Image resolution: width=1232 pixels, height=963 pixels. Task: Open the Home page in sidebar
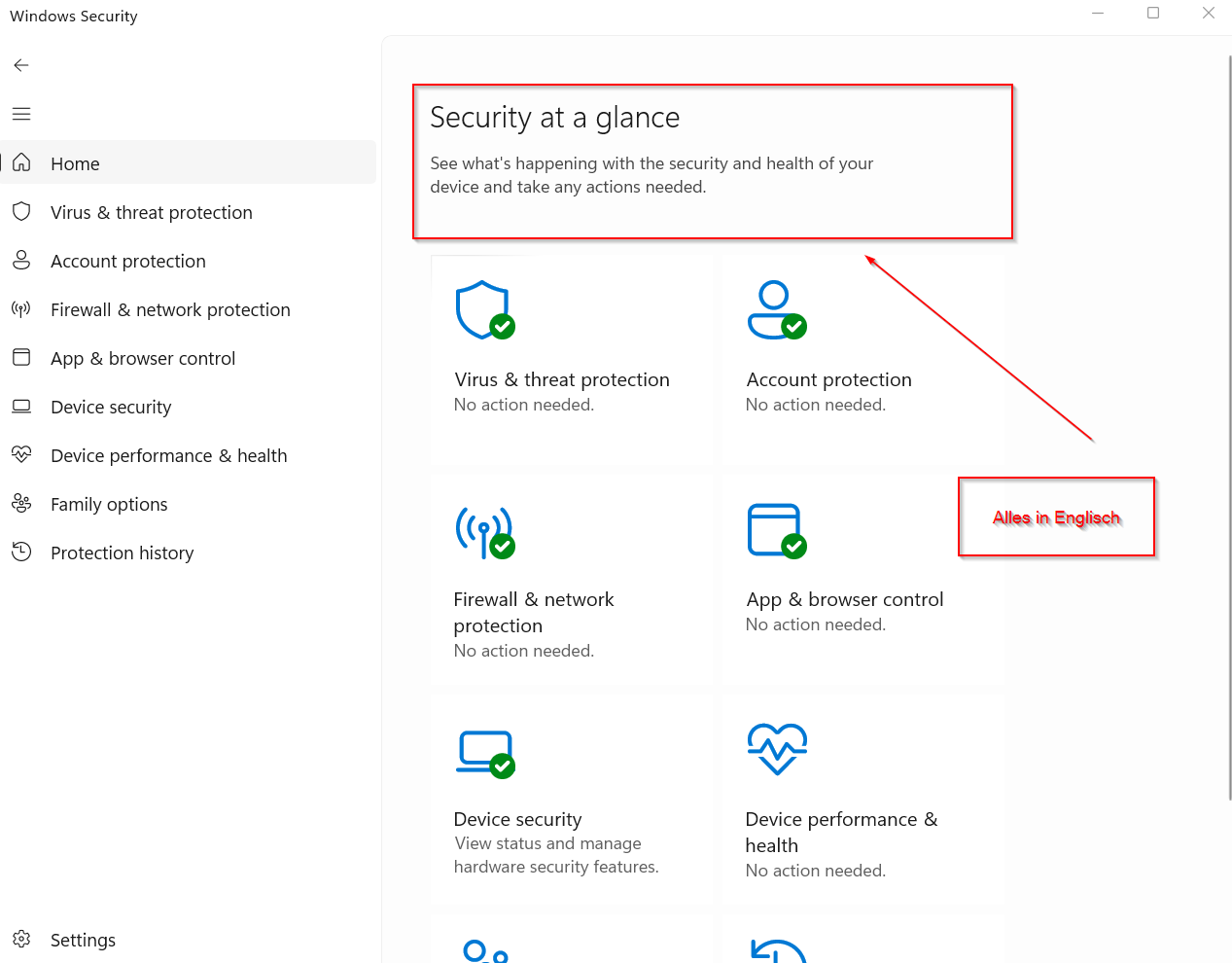point(76,163)
